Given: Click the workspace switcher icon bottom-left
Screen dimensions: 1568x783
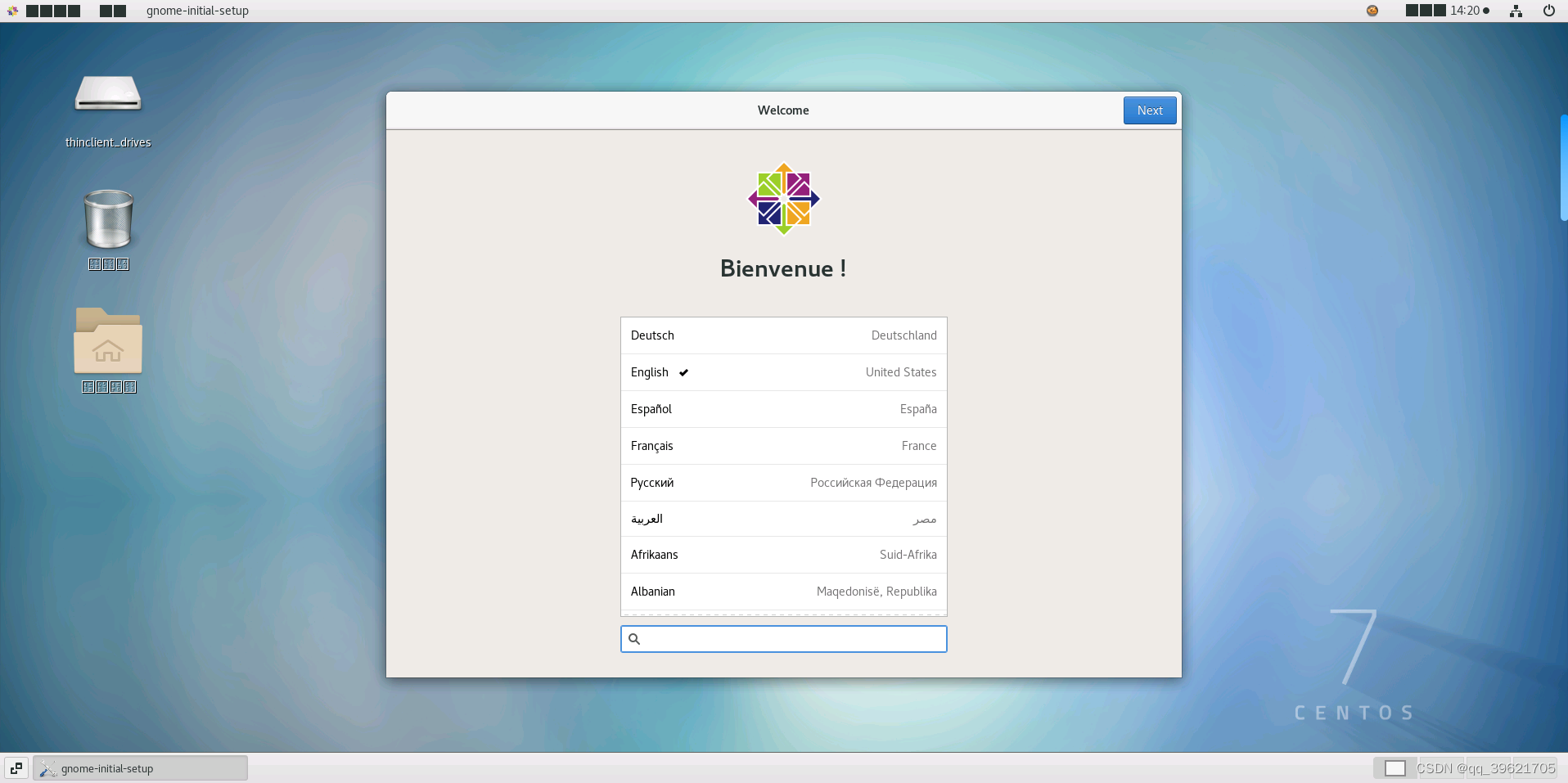Looking at the screenshot, I should click(x=15, y=767).
